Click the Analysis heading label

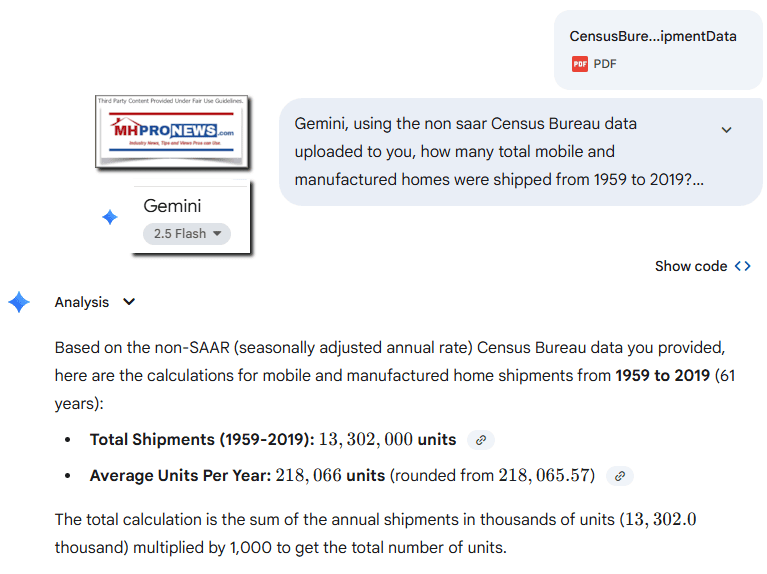pyautogui.click(x=82, y=302)
